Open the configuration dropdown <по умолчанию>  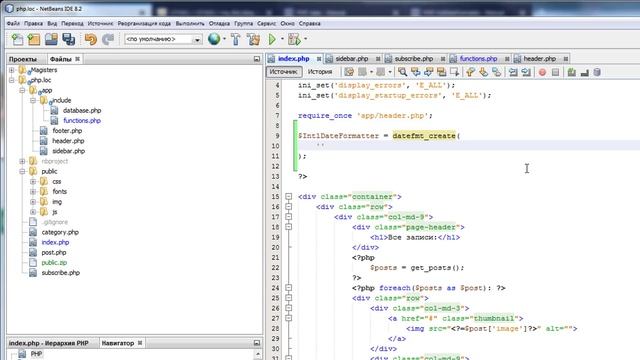(163, 39)
